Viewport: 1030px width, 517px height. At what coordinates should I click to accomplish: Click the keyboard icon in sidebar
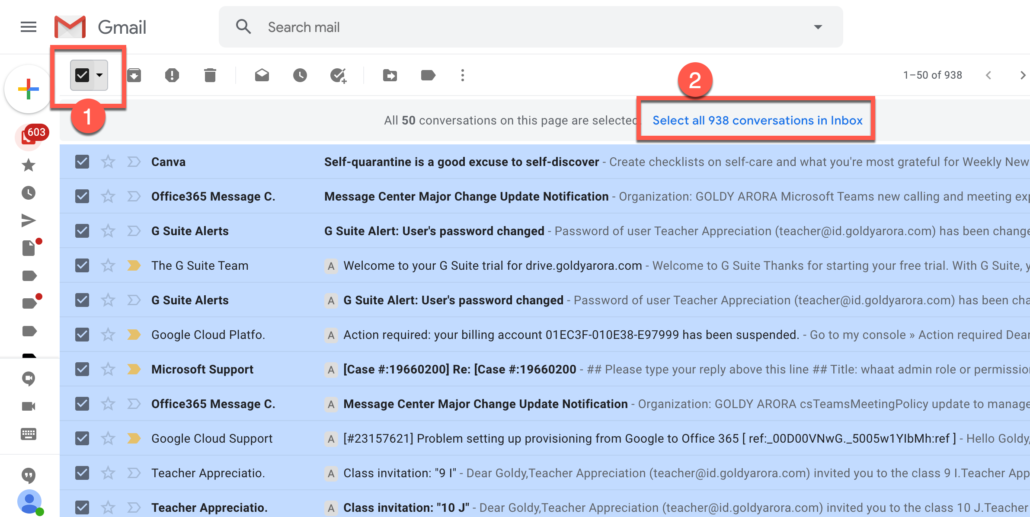[28, 434]
